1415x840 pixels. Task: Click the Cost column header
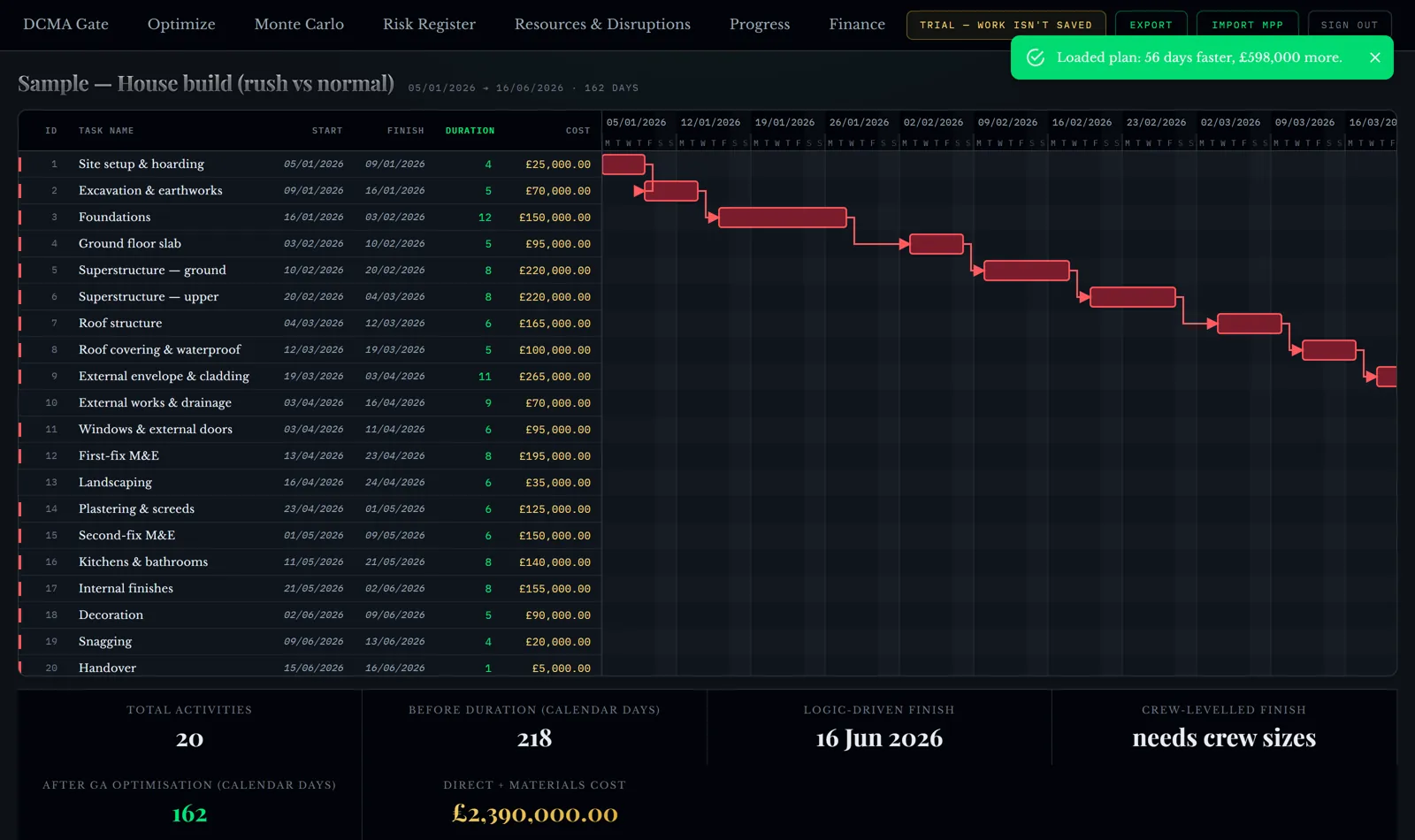point(577,131)
